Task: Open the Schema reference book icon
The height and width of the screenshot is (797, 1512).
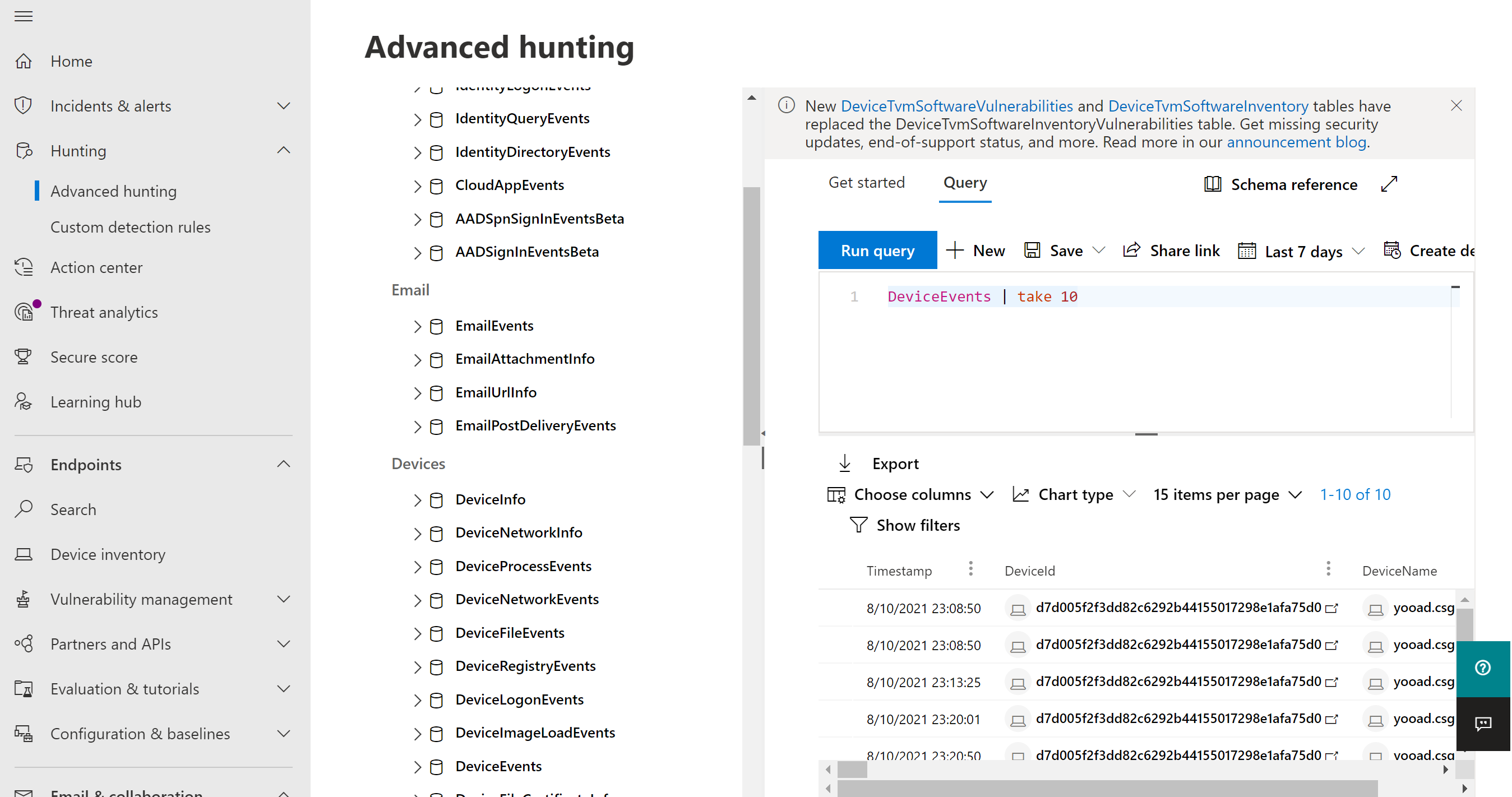Action: tap(1213, 184)
